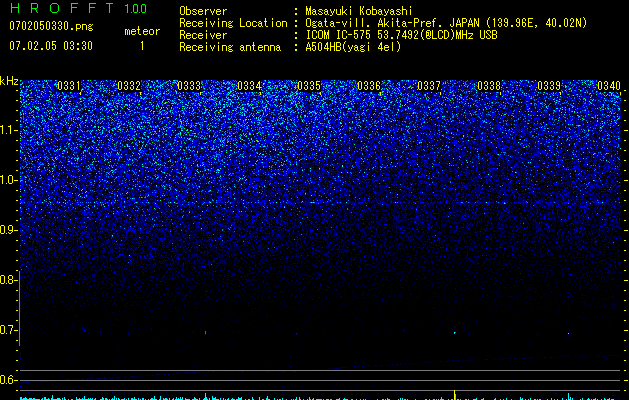The image size is (629, 400).
Task: Click the echo dot near 0333 at 0.7 kHz
Action: 206,333
